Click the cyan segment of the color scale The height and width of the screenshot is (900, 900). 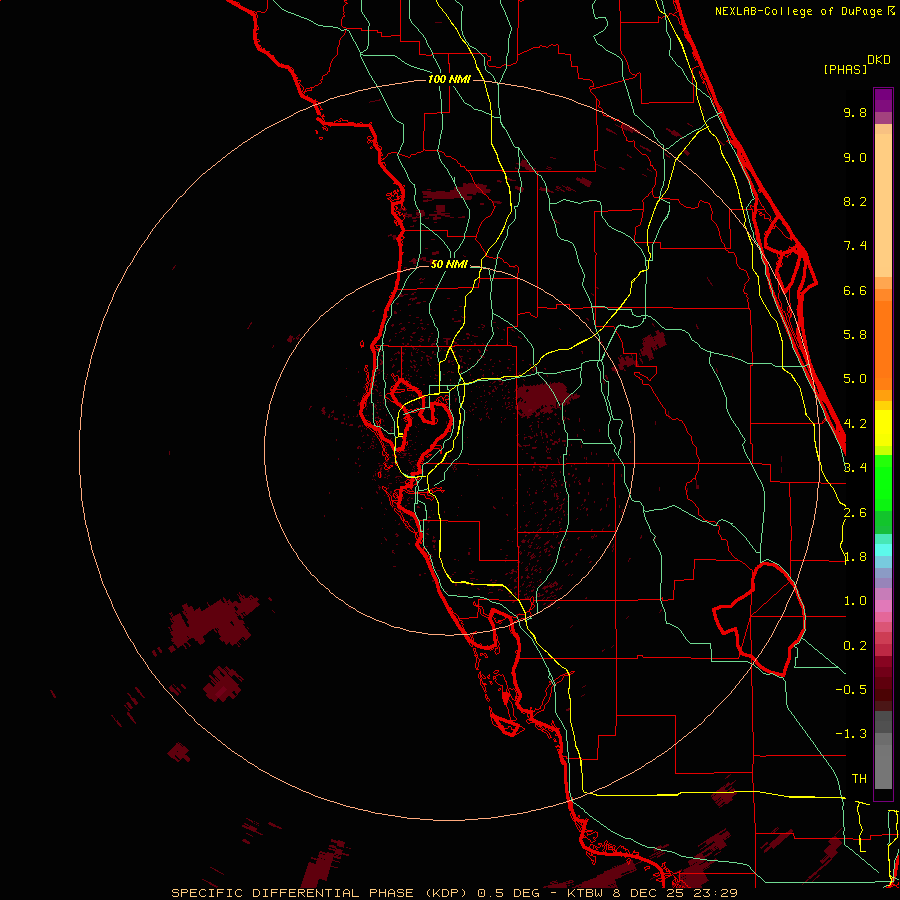click(x=883, y=549)
